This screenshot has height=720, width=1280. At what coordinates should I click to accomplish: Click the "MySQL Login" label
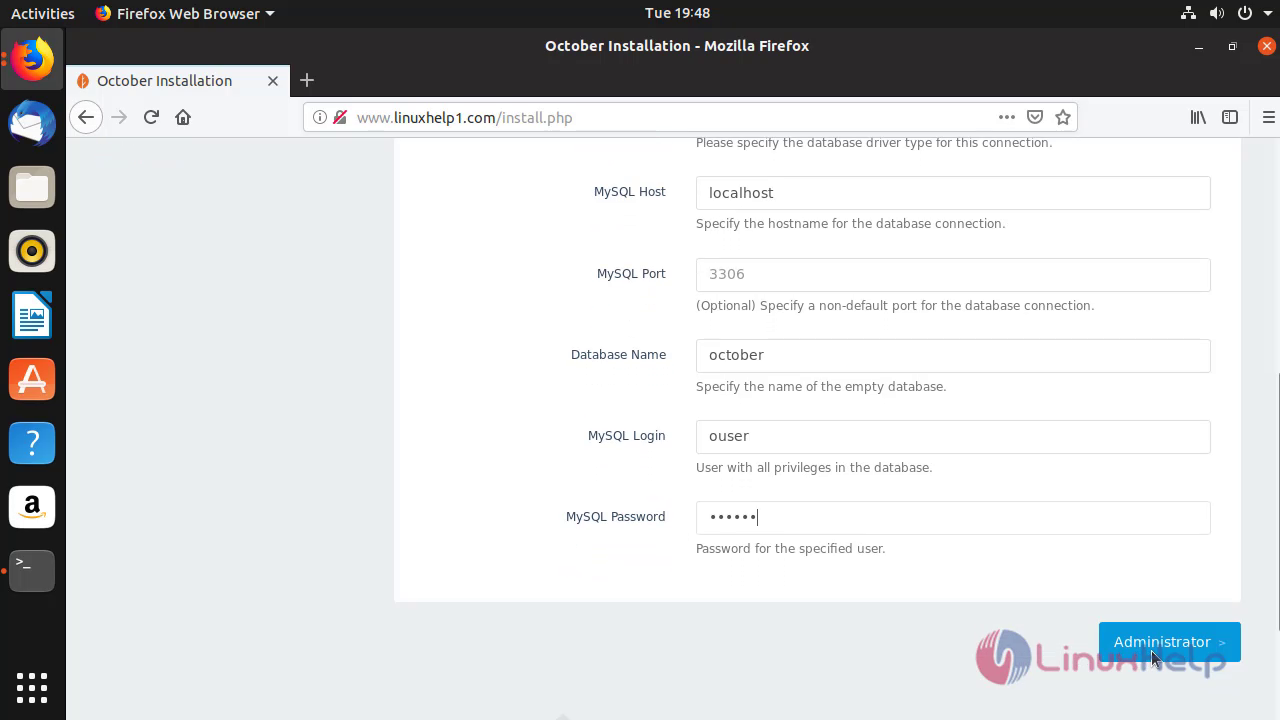[626, 436]
